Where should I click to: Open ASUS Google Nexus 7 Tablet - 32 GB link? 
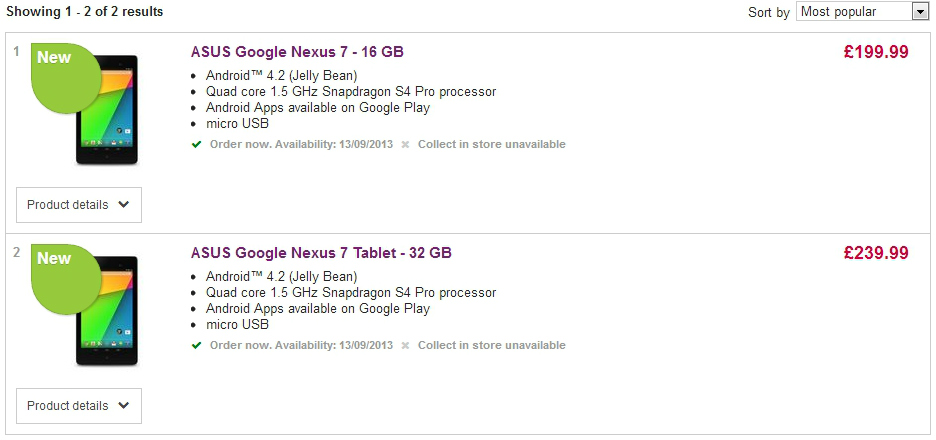click(321, 253)
